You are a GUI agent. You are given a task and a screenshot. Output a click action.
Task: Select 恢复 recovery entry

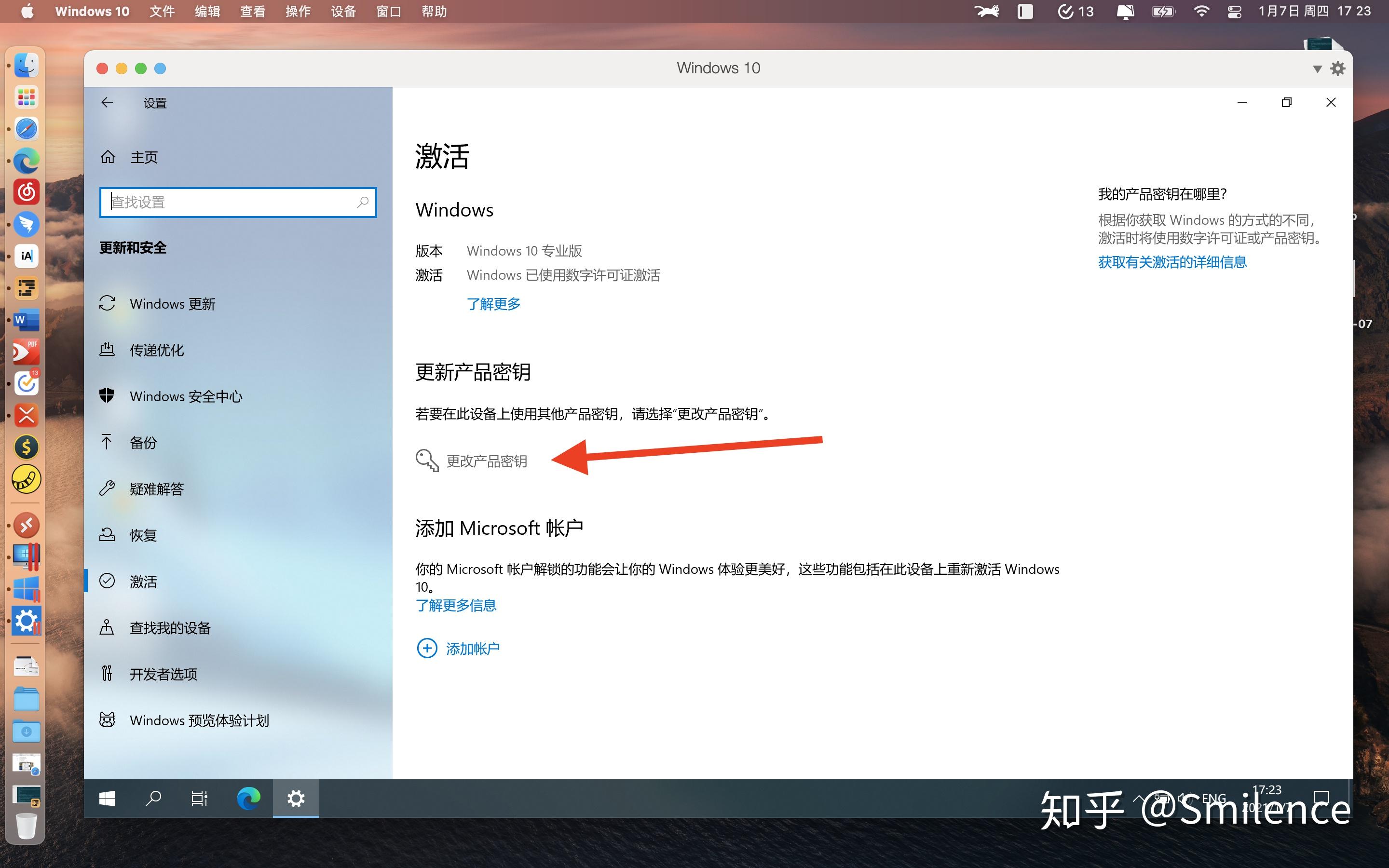(128, 535)
